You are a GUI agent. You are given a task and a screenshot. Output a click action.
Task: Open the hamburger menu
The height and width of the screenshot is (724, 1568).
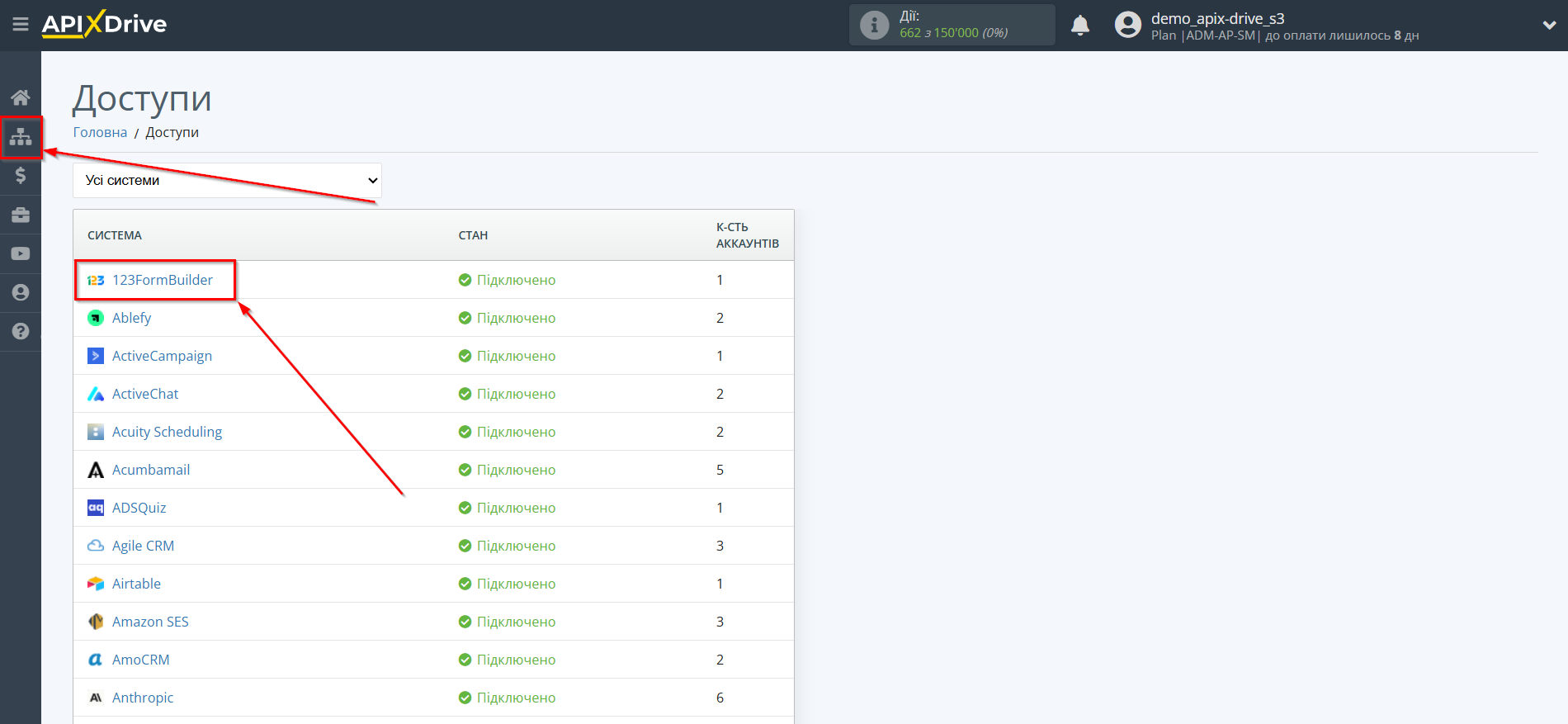pyautogui.click(x=21, y=25)
